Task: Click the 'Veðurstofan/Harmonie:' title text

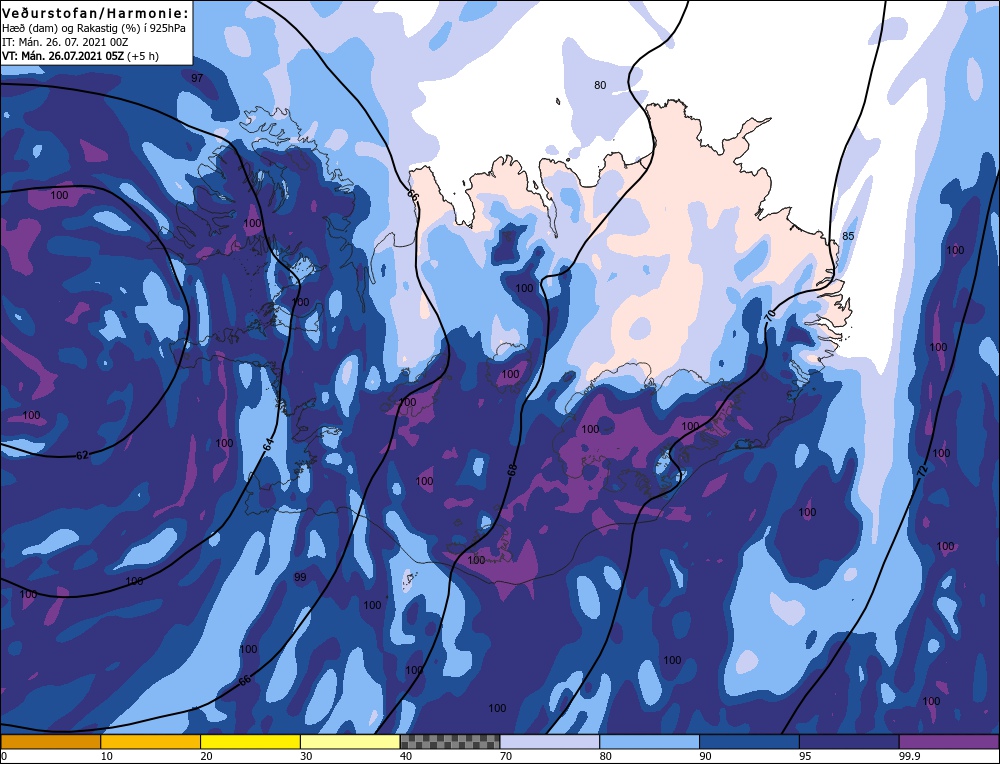Action: pos(96,13)
